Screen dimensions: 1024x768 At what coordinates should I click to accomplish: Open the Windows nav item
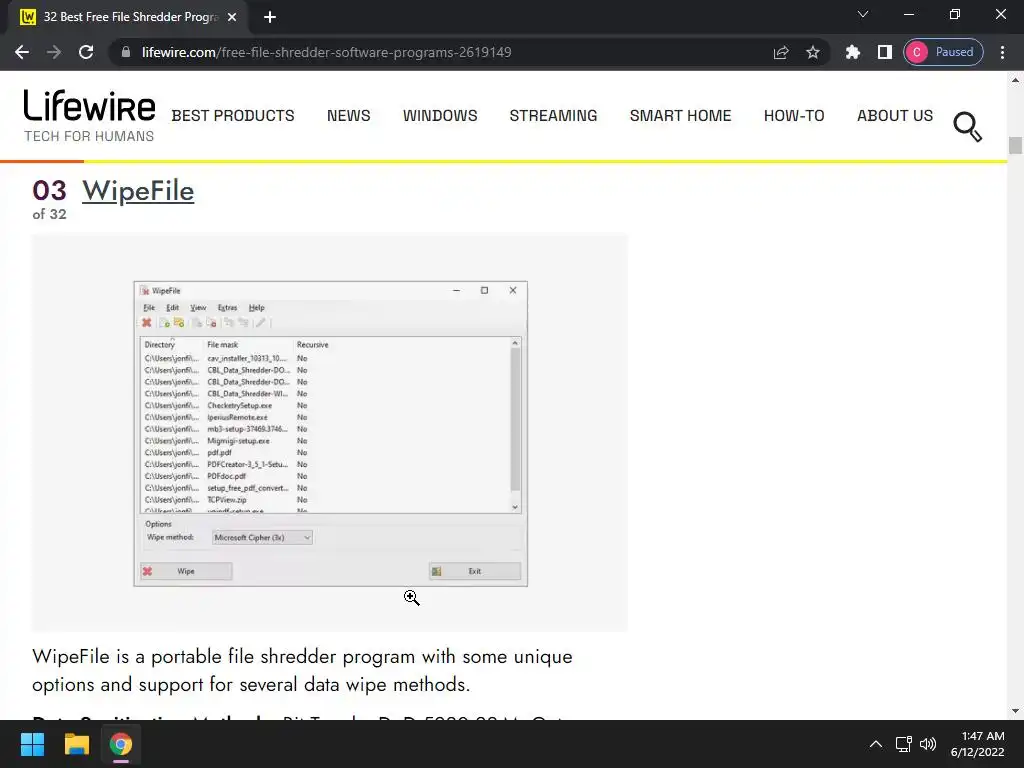click(440, 116)
